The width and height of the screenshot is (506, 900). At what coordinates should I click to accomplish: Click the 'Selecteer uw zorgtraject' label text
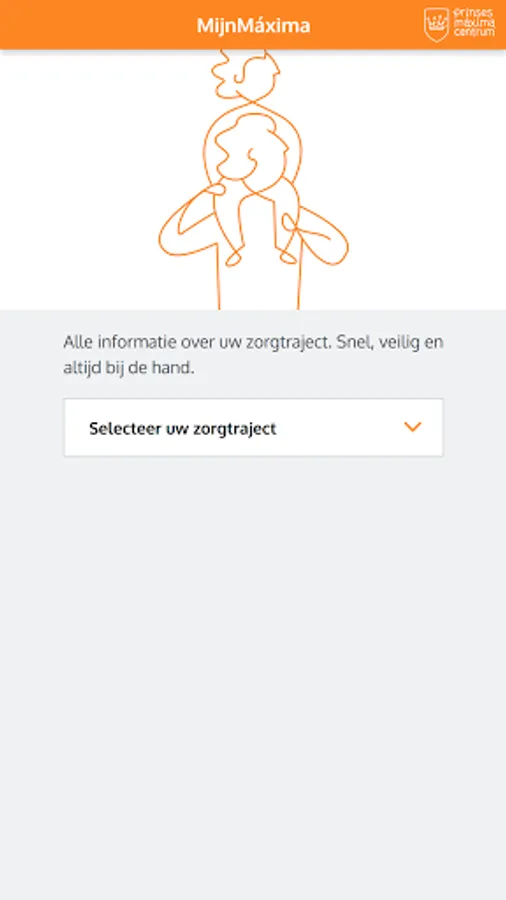pos(182,429)
